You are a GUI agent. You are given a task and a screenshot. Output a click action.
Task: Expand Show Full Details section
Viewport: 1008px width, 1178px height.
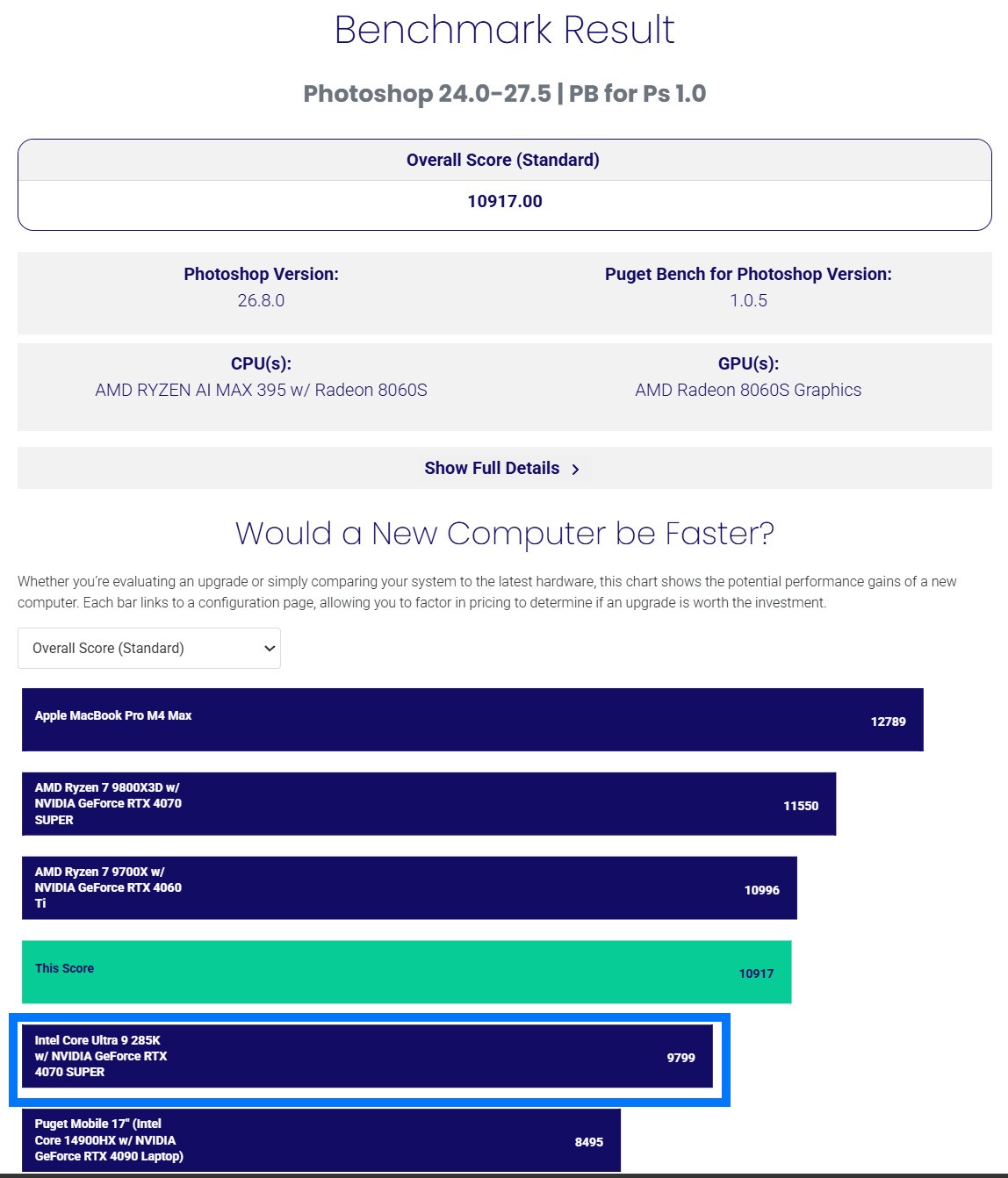pyautogui.click(x=504, y=468)
